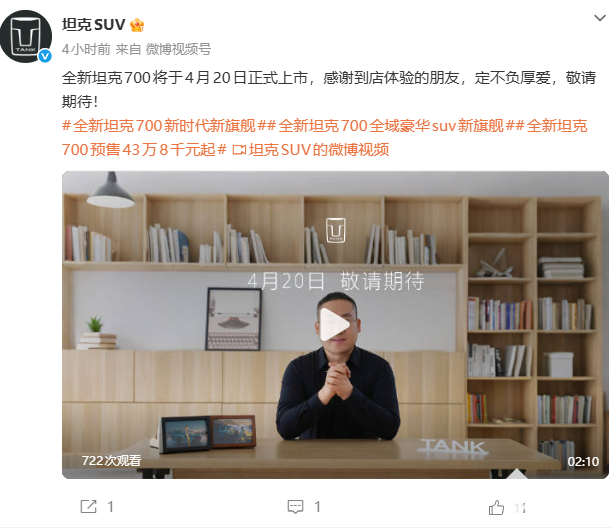Like the post with thumbs-up icon
The image size is (612, 528).
point(496,507)
